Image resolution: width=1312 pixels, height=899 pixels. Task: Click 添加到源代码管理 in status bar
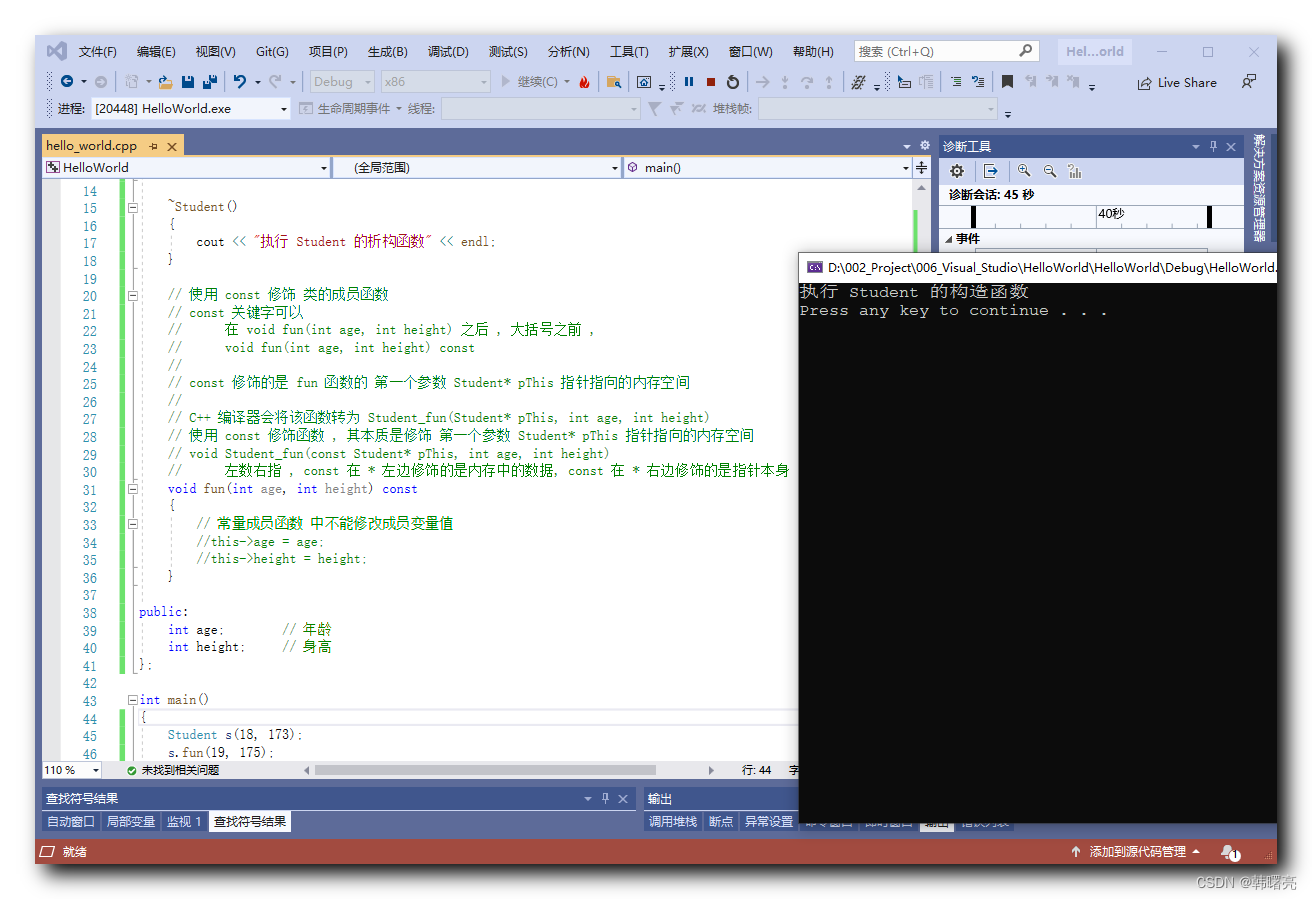coord(1137,852)
